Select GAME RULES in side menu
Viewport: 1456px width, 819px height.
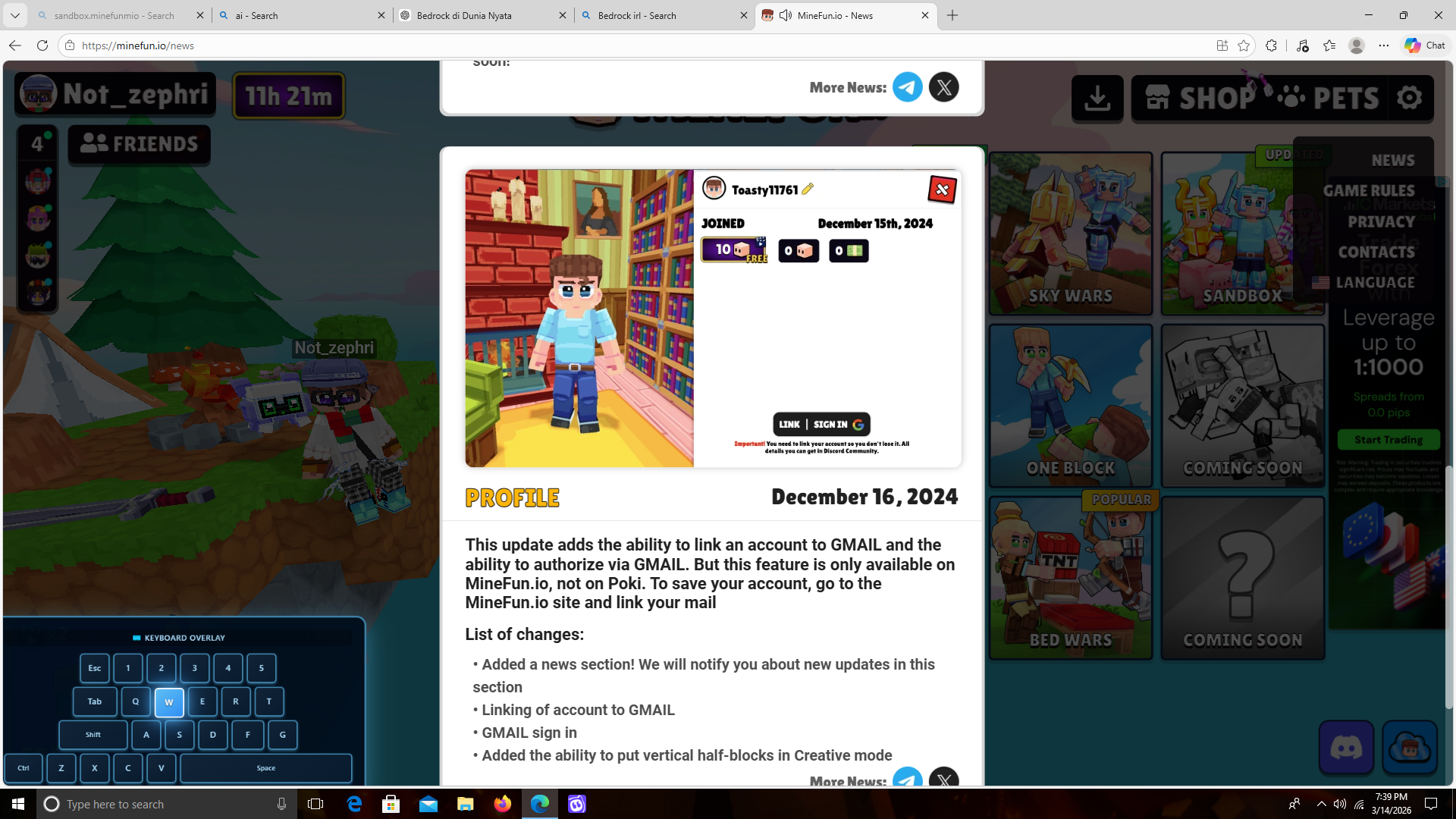pyautogui.click(x=1368, y=191)
